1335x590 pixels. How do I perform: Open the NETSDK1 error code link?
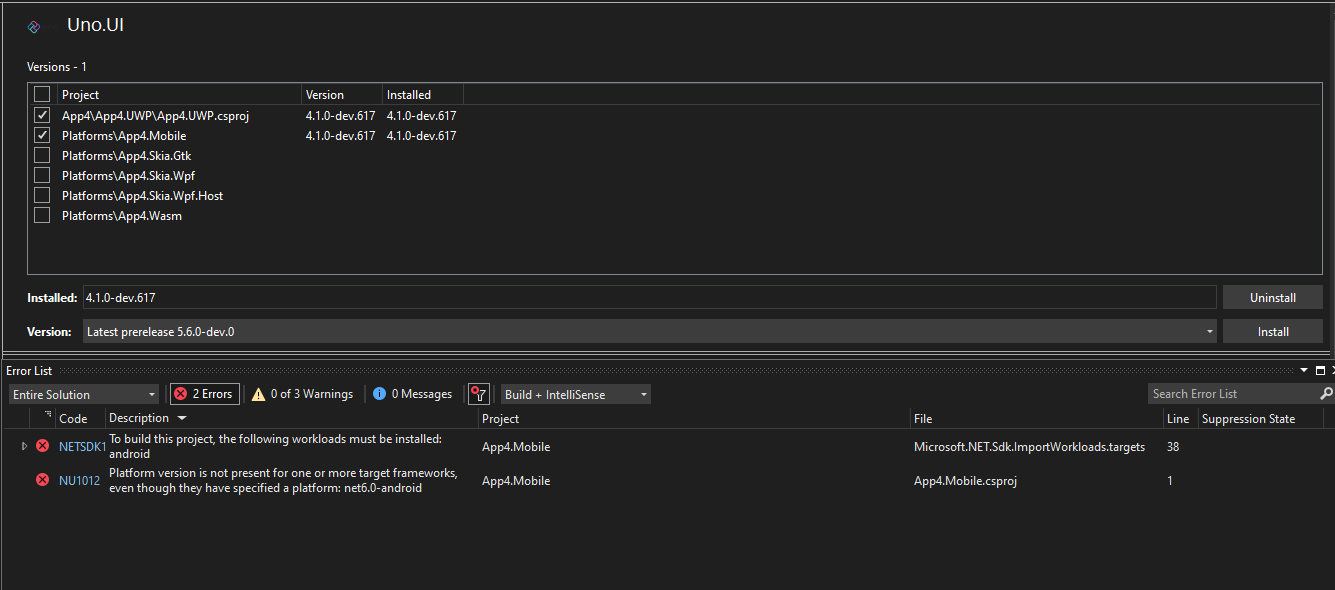(82, 446)
